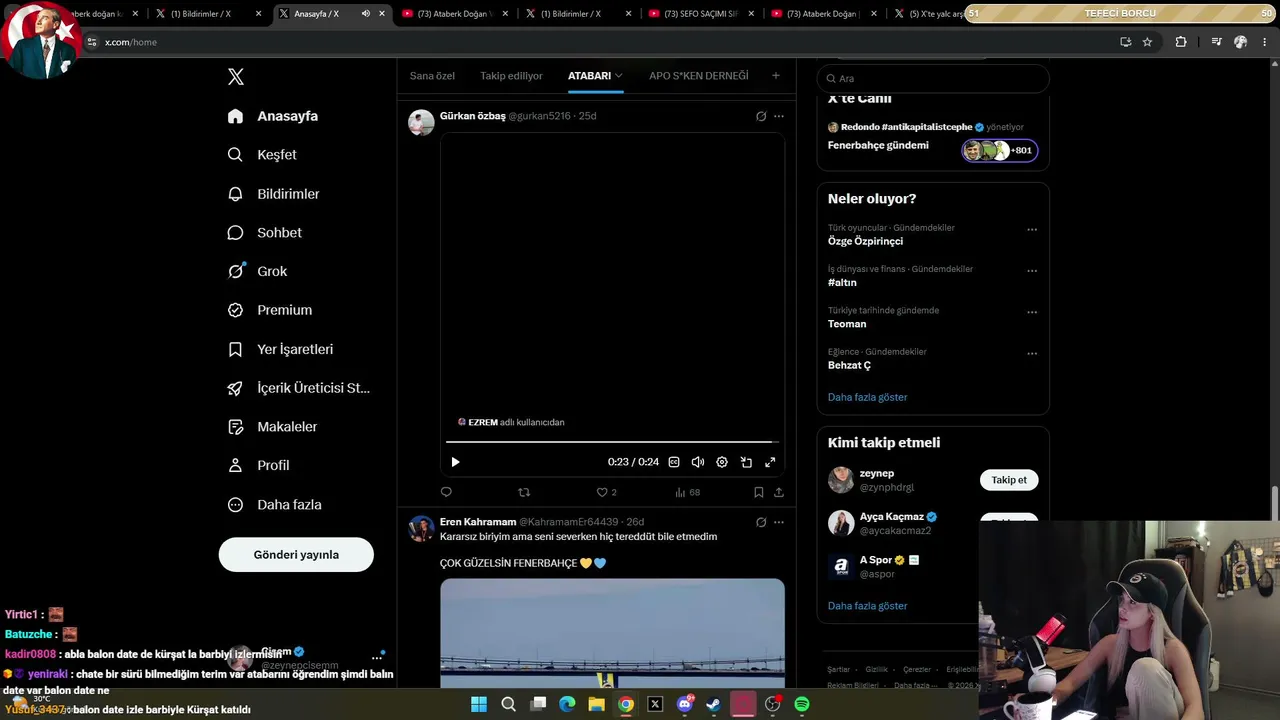Open Makaleler in the sidebar
The width and height of the screenshot is (1280, 720).
(272, 427)
